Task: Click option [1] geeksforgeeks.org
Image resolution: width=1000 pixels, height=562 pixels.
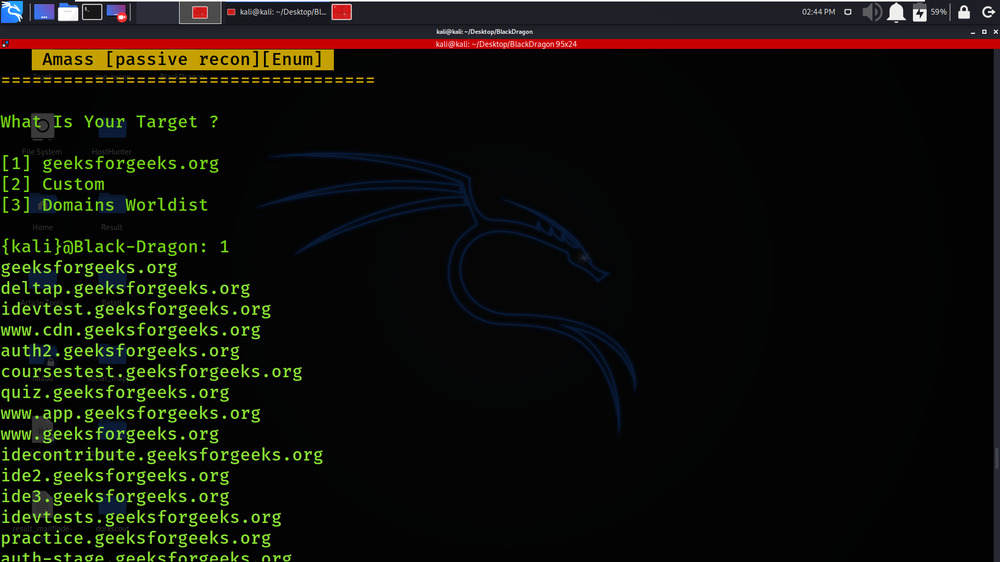Action: [110, 164]
